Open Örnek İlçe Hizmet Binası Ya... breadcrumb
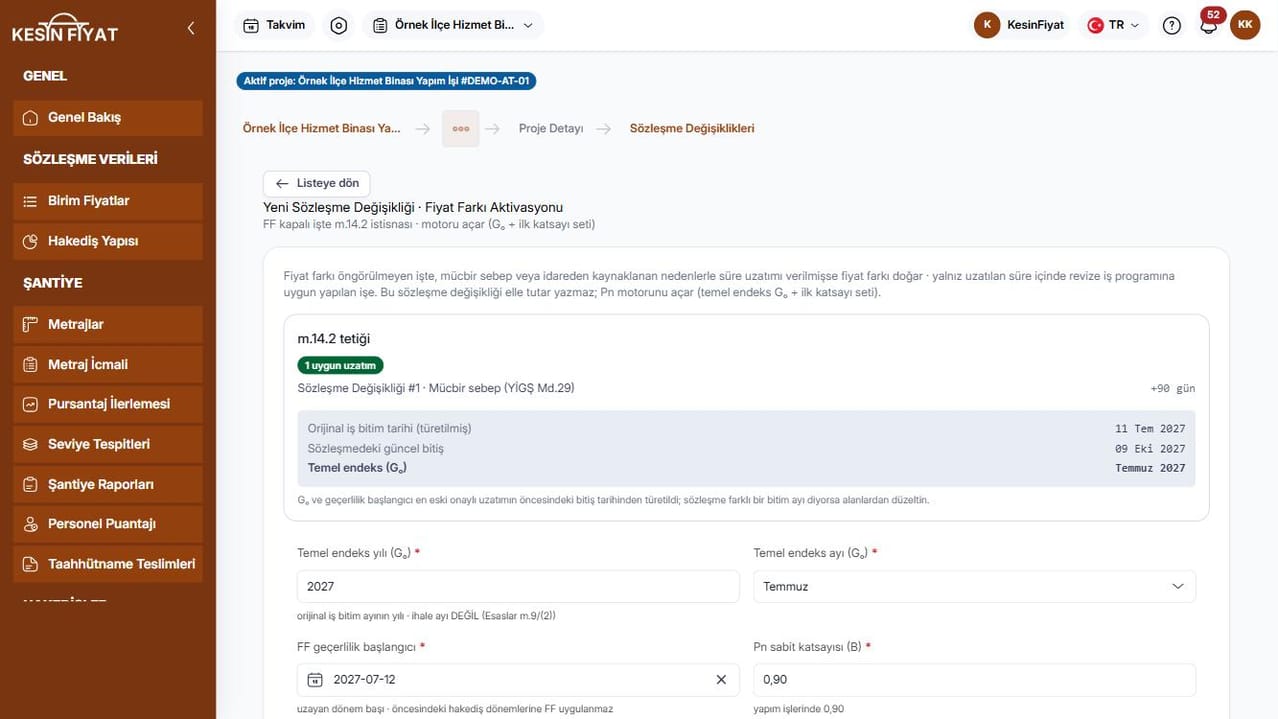 pyautogui.click(x=321, y=129)
